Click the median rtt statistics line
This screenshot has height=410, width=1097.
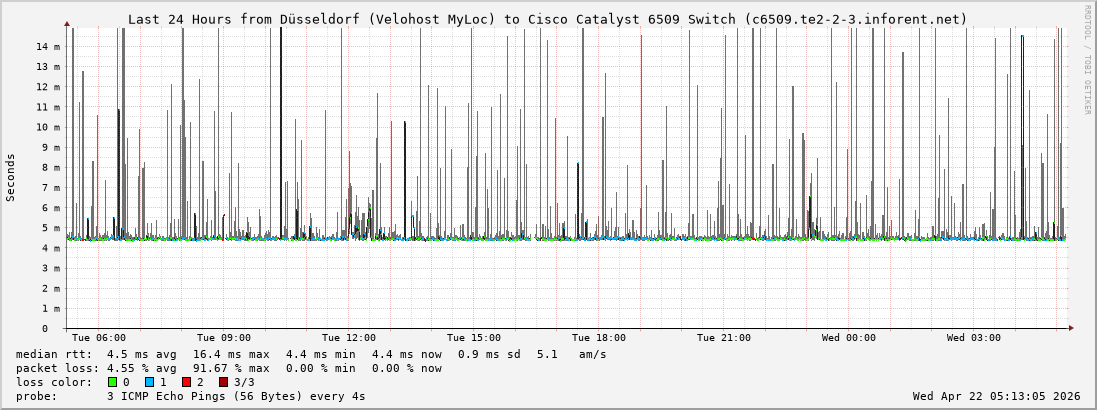tap(311, 354)
